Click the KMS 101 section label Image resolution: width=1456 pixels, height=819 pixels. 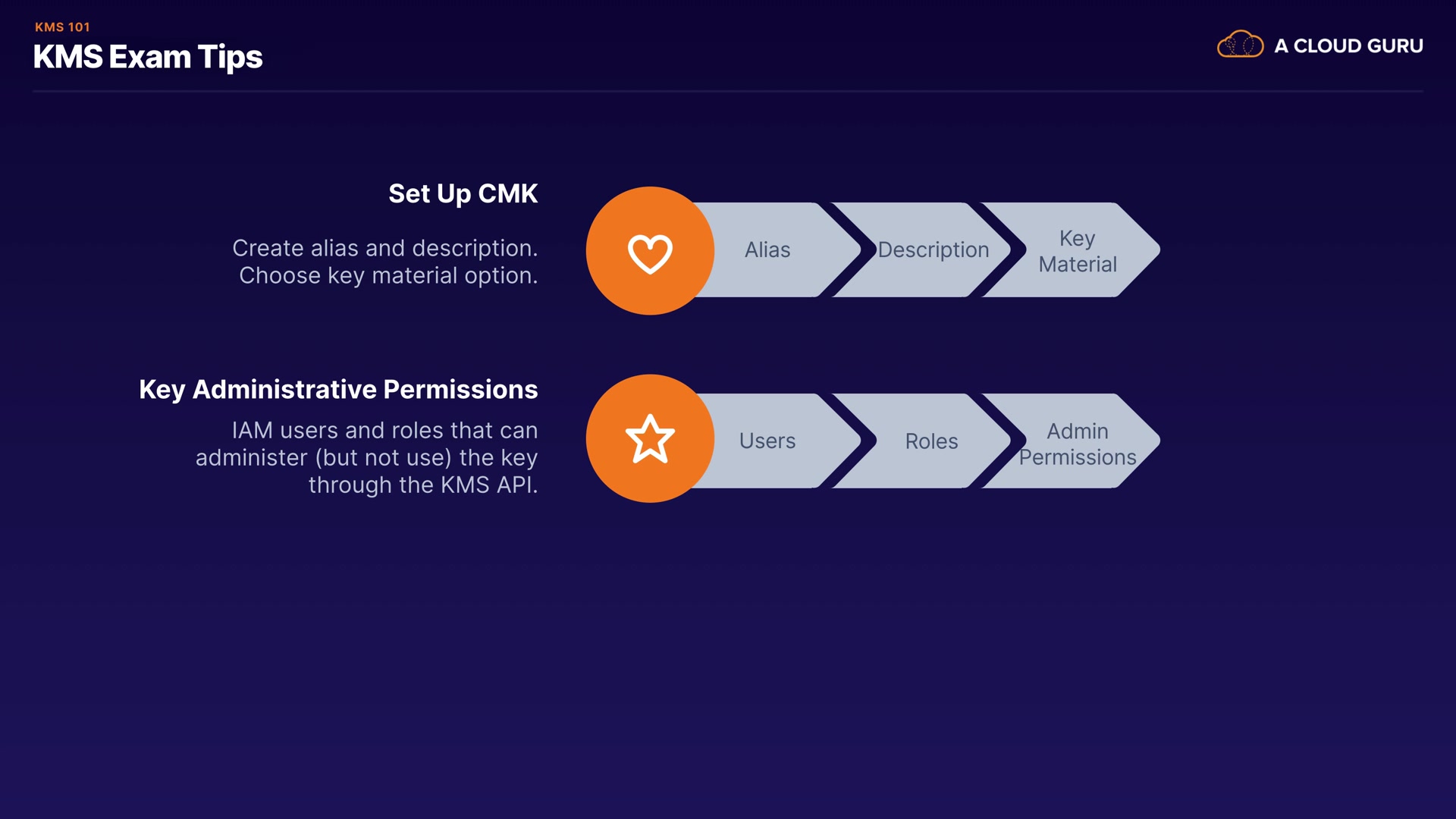62,27
